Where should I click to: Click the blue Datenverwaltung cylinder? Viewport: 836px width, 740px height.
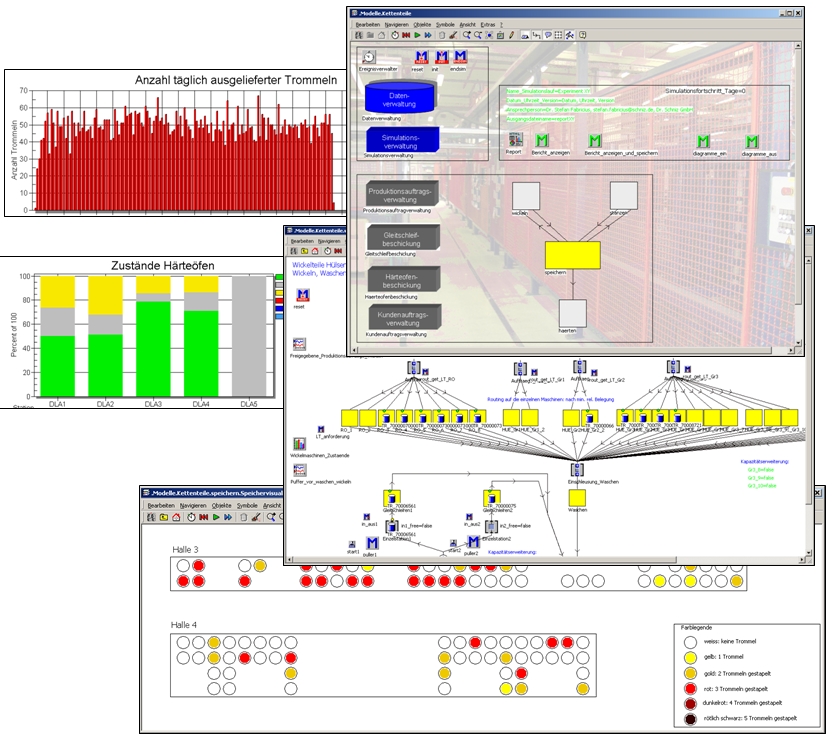click(399, 98)
